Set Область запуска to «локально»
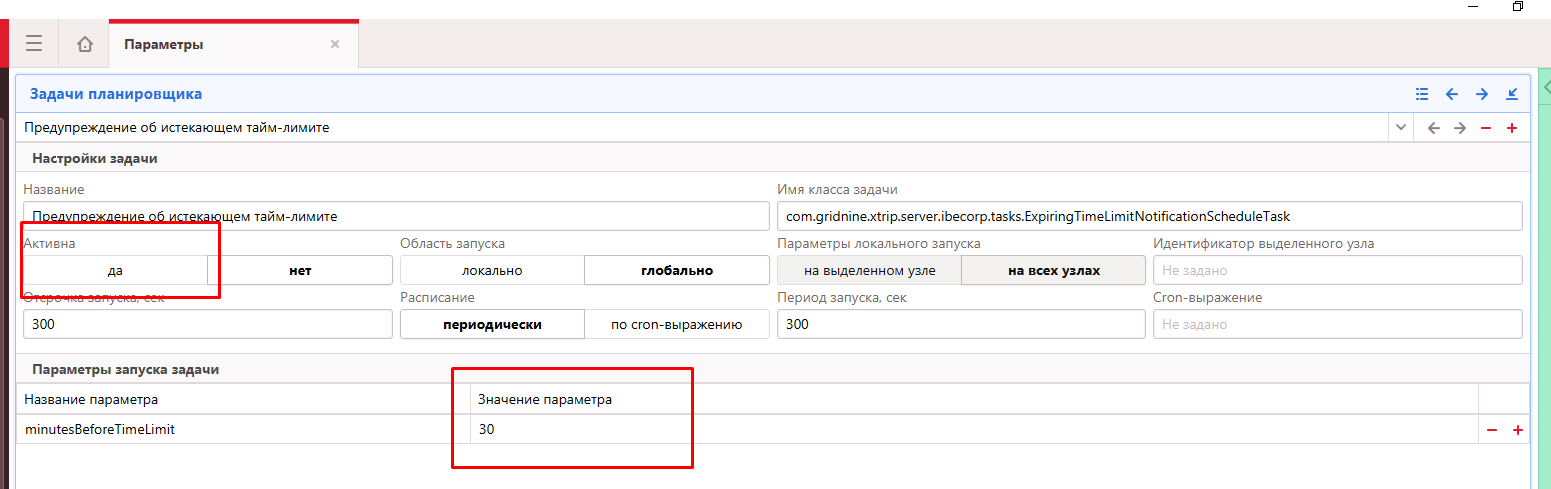1551x489 pixels. 492,270
